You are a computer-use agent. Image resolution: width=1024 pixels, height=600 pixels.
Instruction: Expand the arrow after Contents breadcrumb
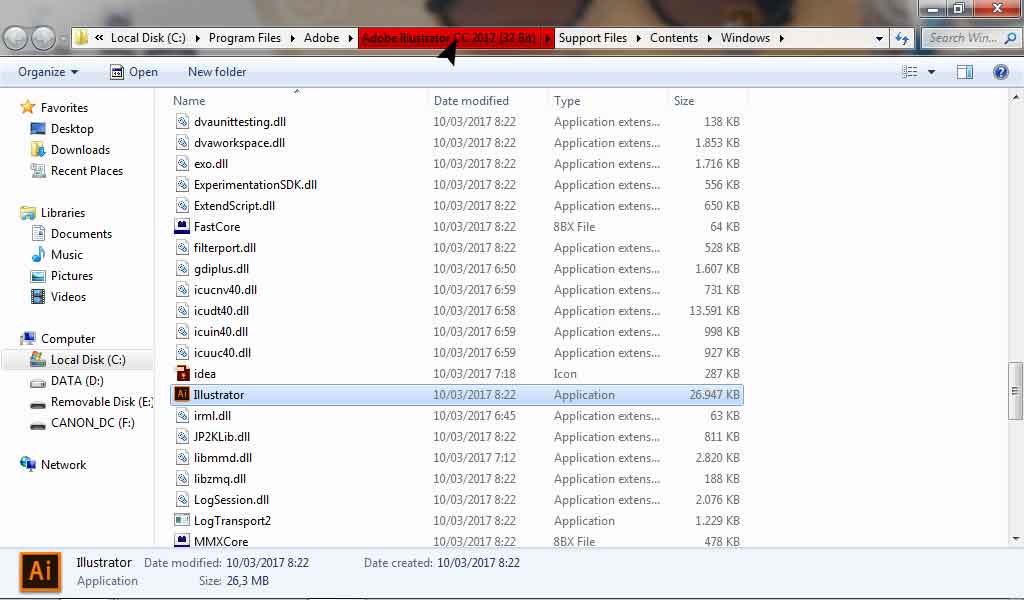709,39
